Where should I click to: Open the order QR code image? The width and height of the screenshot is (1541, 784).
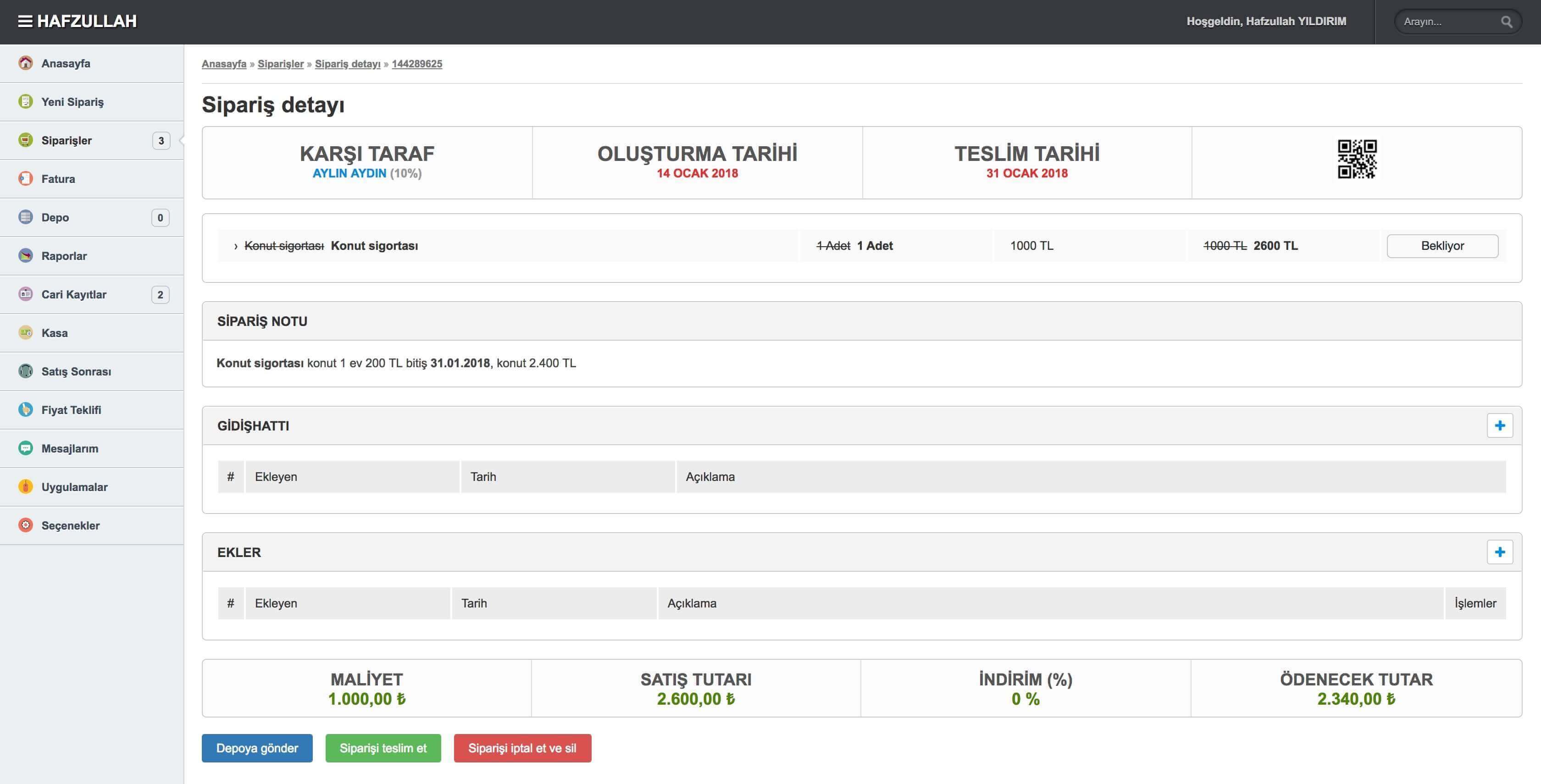(x=1357, y=159)
